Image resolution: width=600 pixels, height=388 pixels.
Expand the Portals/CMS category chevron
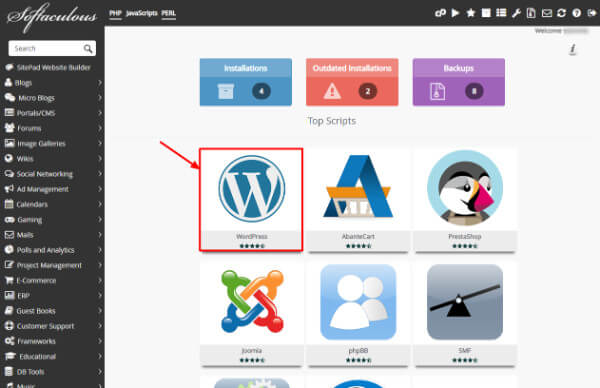(100, 113)
